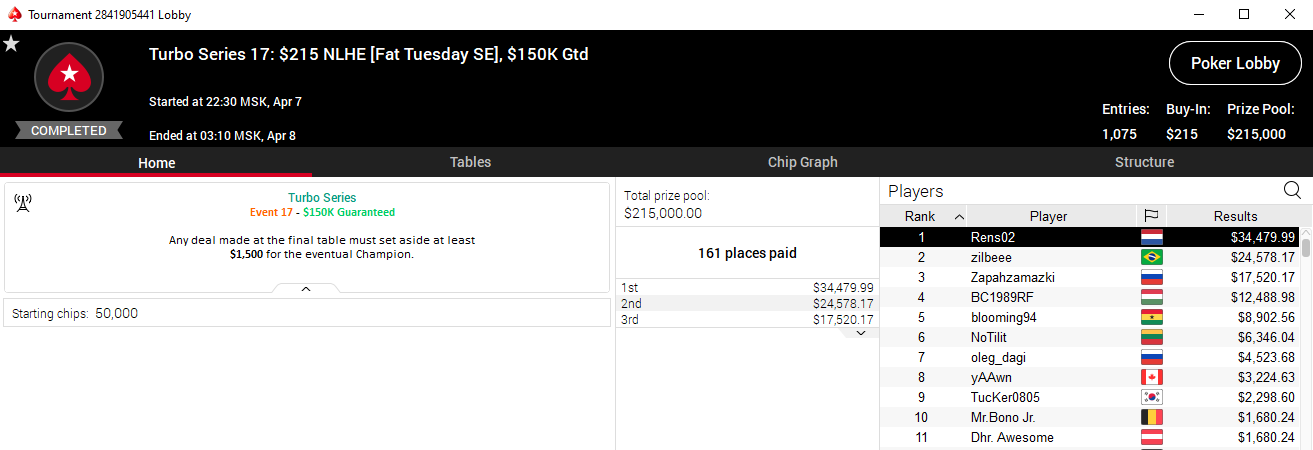The image size is (1313, 450).
Task: Click the PokerStars red spade logo
Action: tap(69, 76)
